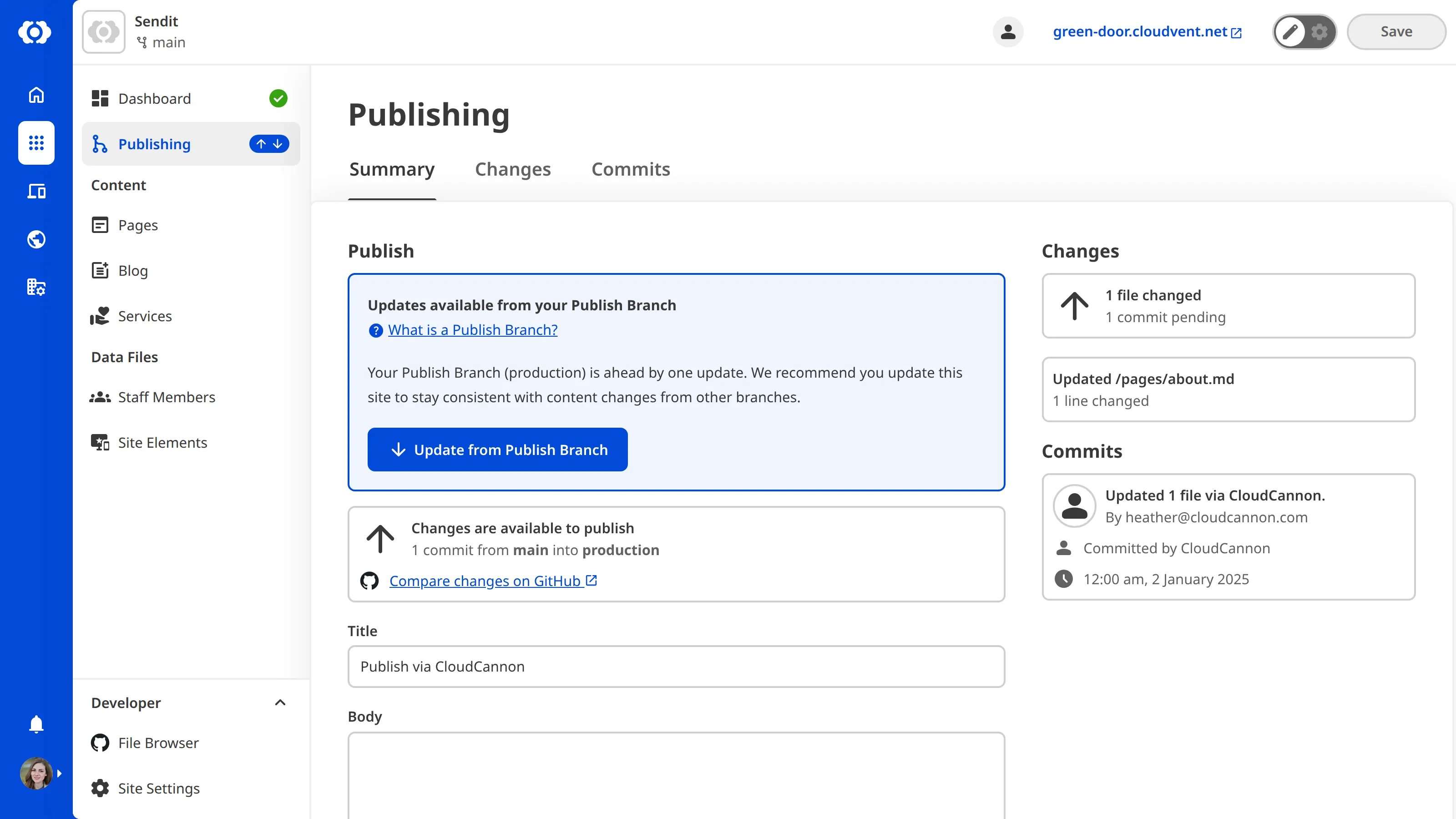The image size is (1456, 819).
Task: Open the notifications bell icon
Action: [x=35, y=724]
